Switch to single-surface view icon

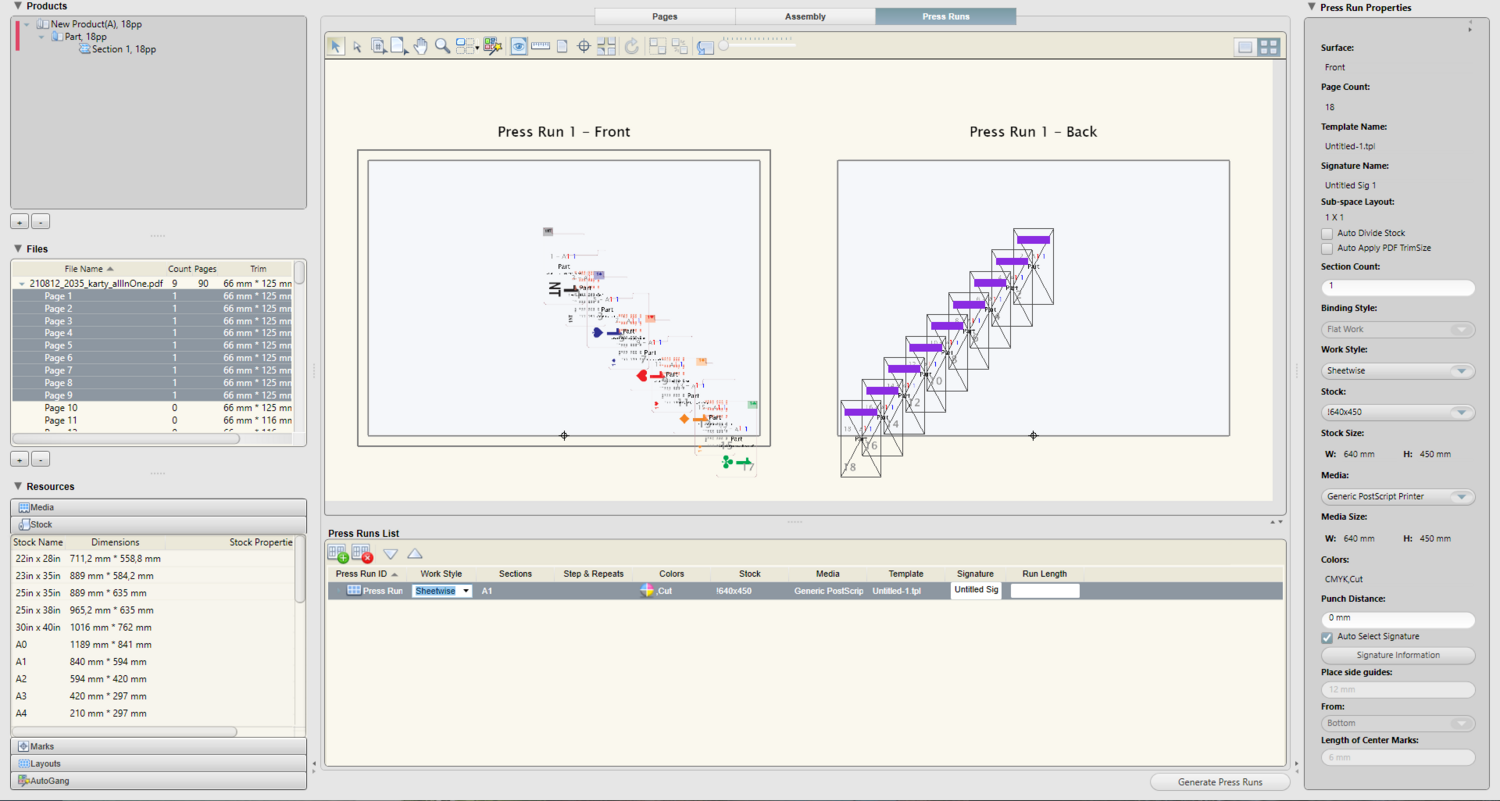pos(1245,46)
